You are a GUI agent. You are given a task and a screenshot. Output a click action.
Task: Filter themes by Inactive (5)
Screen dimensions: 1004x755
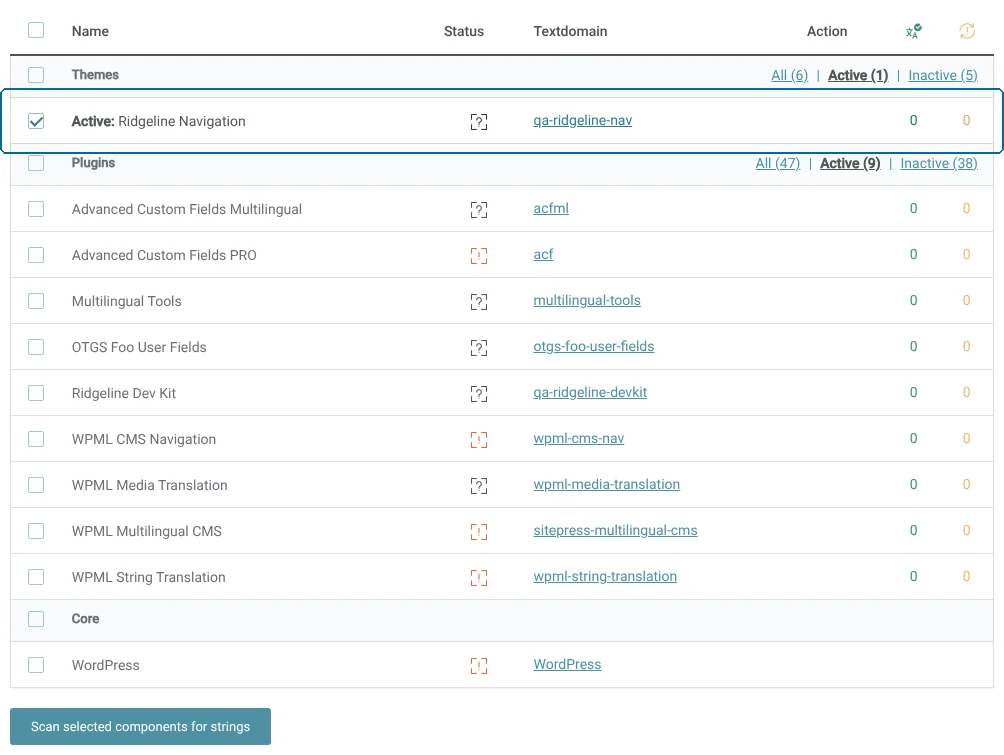(943, 76)
